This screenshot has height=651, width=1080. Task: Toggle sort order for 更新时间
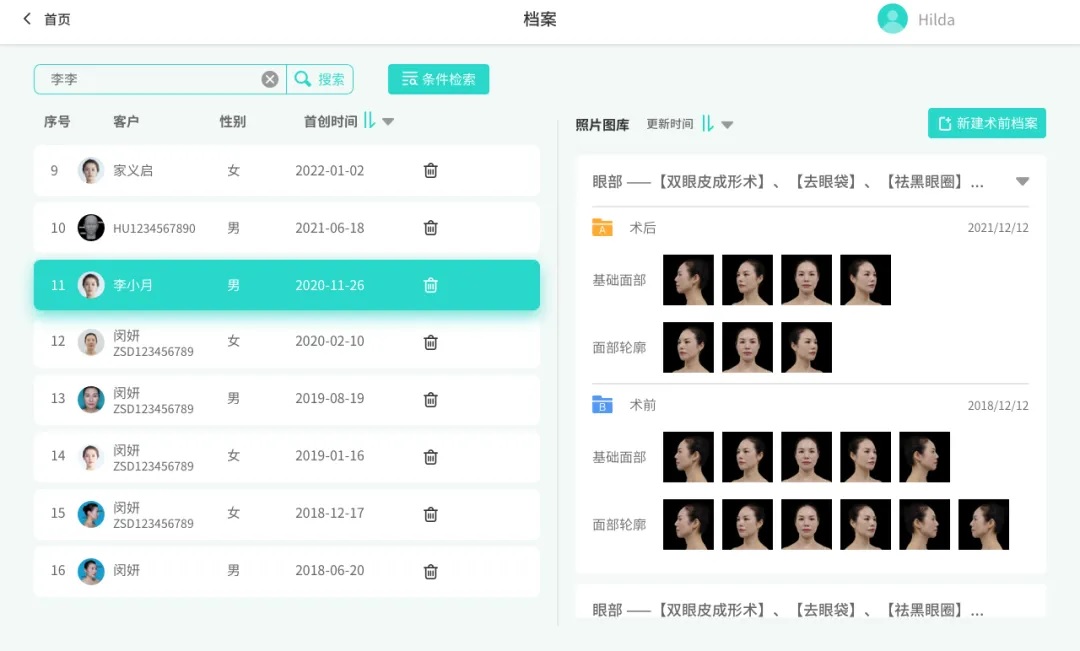[708, 124]
